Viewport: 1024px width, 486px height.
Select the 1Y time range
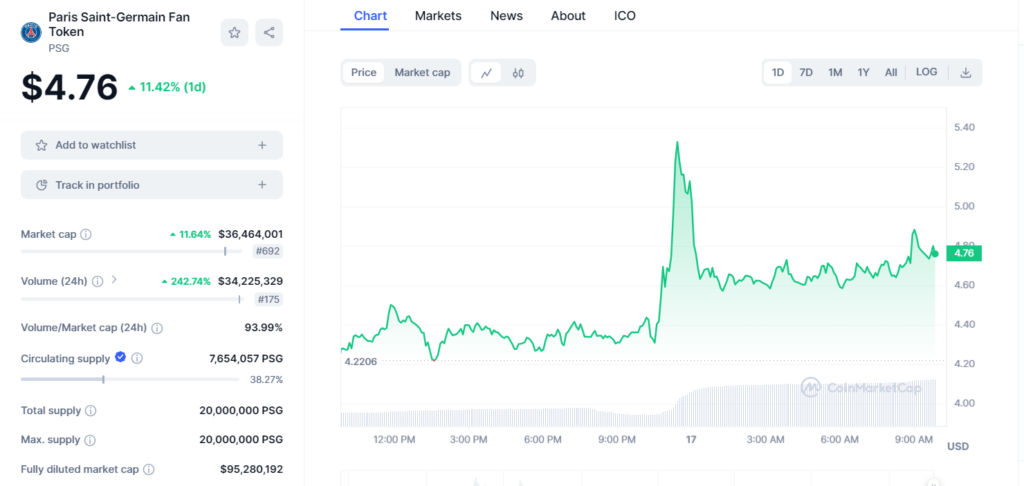[863, 73]
